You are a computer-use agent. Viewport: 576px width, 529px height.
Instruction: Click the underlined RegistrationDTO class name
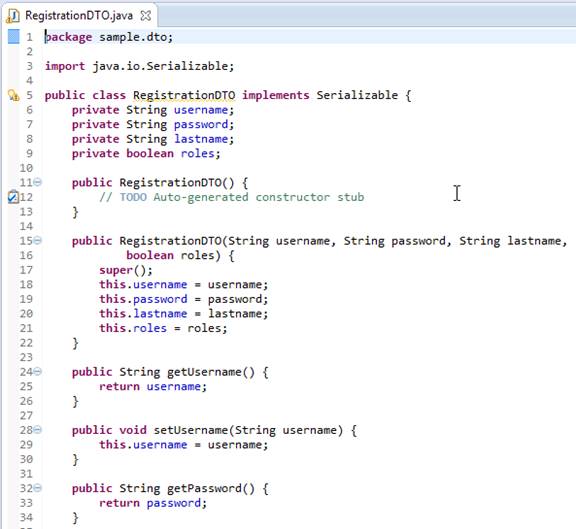(184, 96)
